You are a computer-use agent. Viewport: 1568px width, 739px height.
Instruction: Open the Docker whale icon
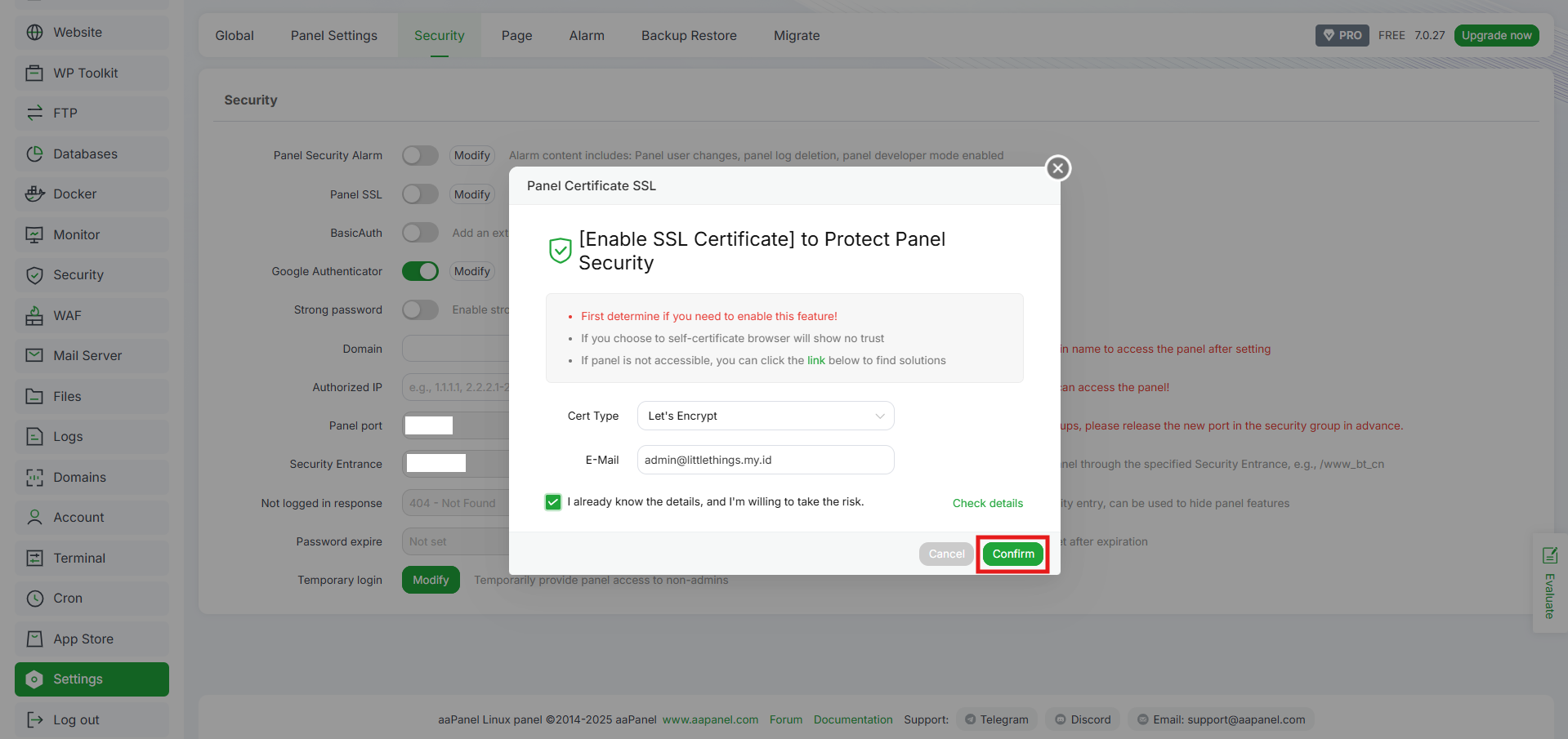point(34,194)
